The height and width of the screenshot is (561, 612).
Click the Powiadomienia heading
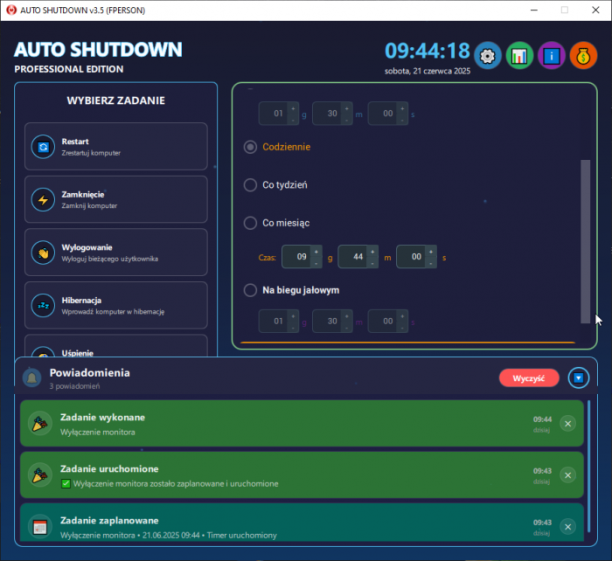[x=90, y=373]
